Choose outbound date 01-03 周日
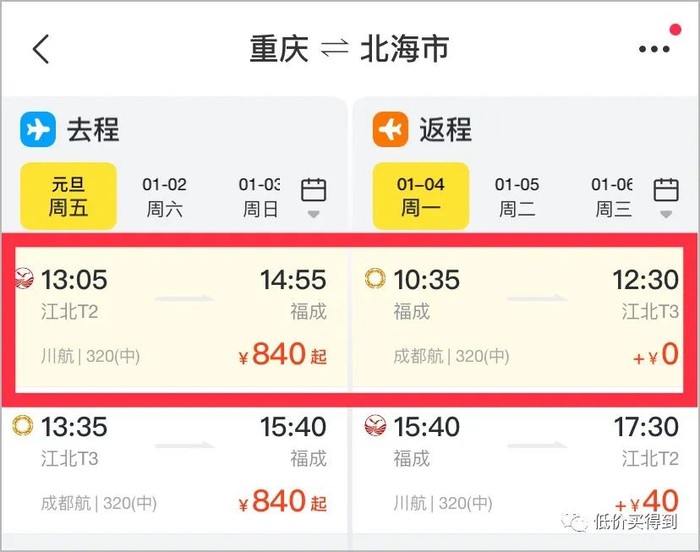700x552 pixels. pos(260,196)
